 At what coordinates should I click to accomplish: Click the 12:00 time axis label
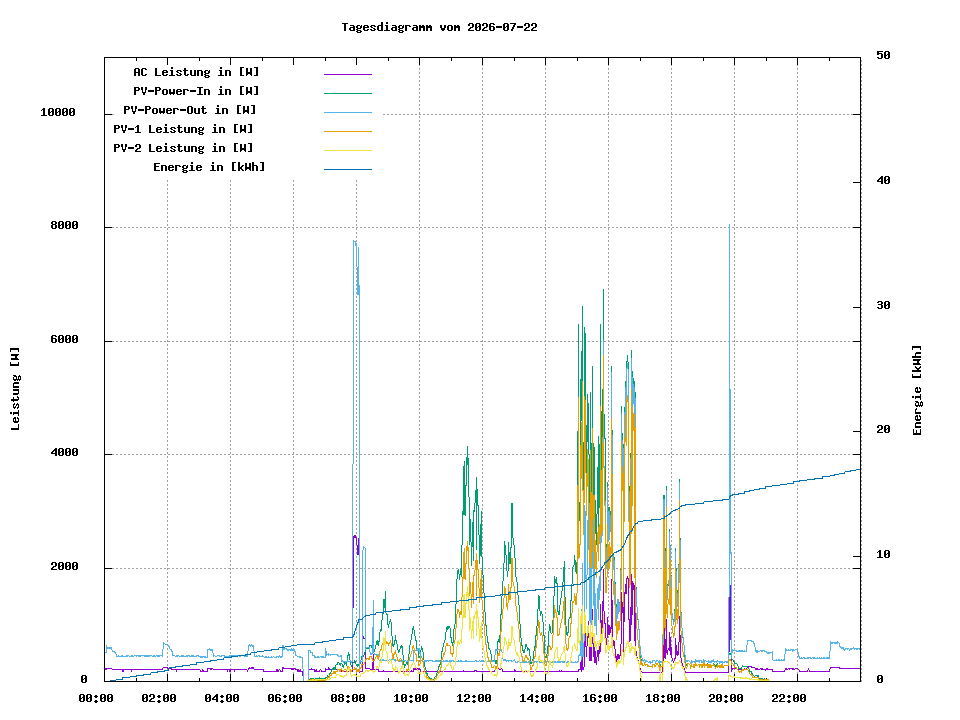point(474,698)
